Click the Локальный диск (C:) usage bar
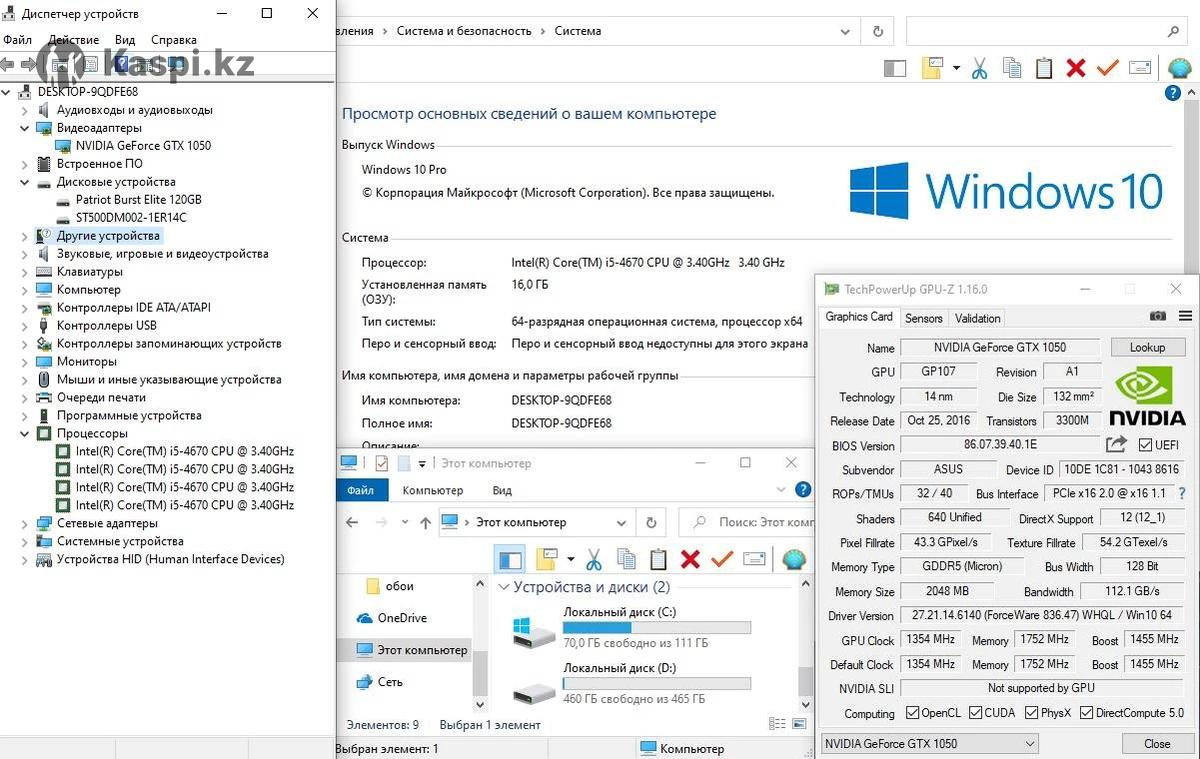 click(657, 627)
